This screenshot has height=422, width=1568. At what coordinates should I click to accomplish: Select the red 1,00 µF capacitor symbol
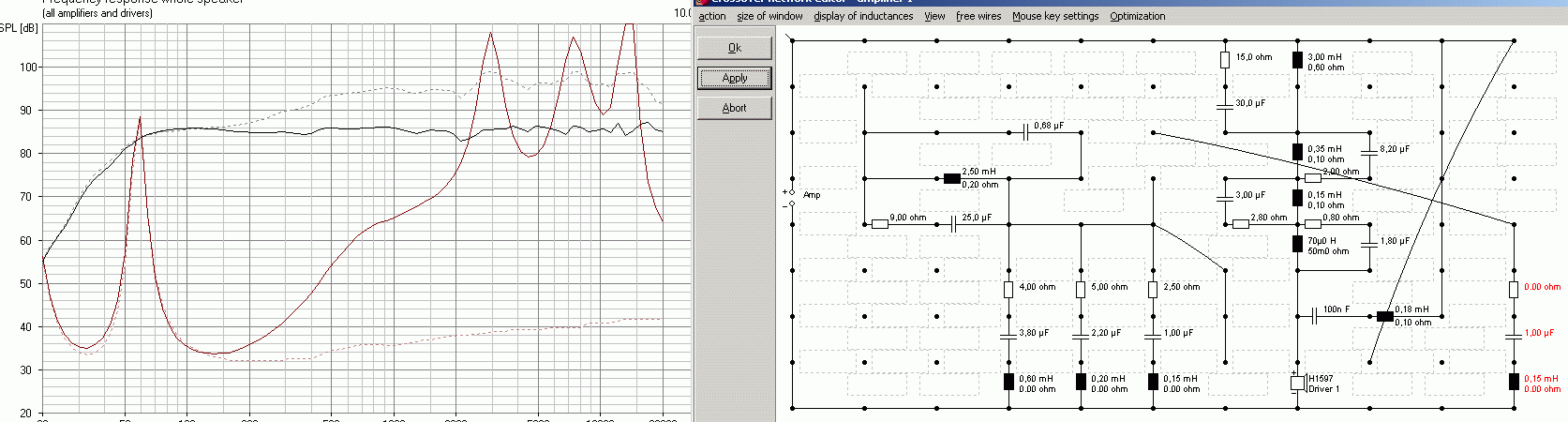pyautogui.click(x=1514, y=336)
